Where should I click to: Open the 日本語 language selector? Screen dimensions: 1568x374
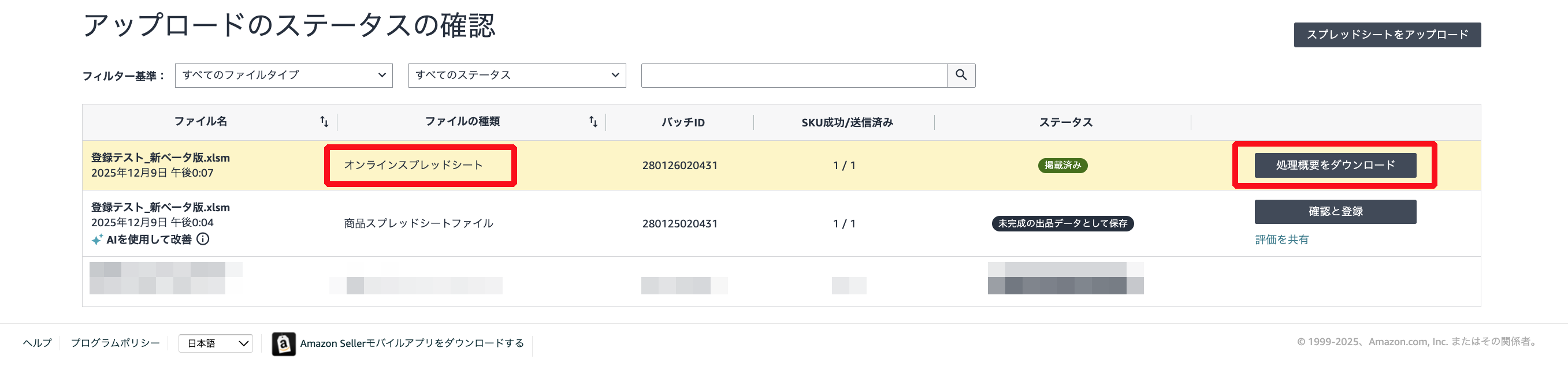tap(215, 343)
